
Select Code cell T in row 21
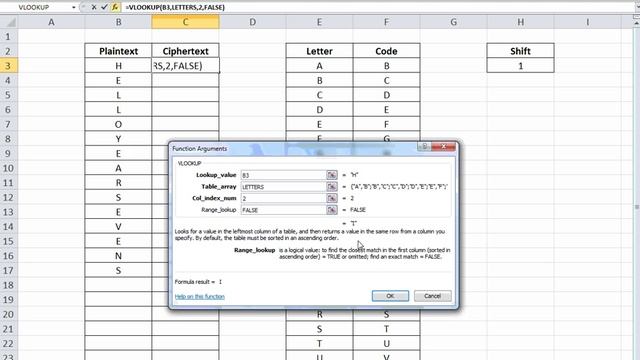[386, 329]
